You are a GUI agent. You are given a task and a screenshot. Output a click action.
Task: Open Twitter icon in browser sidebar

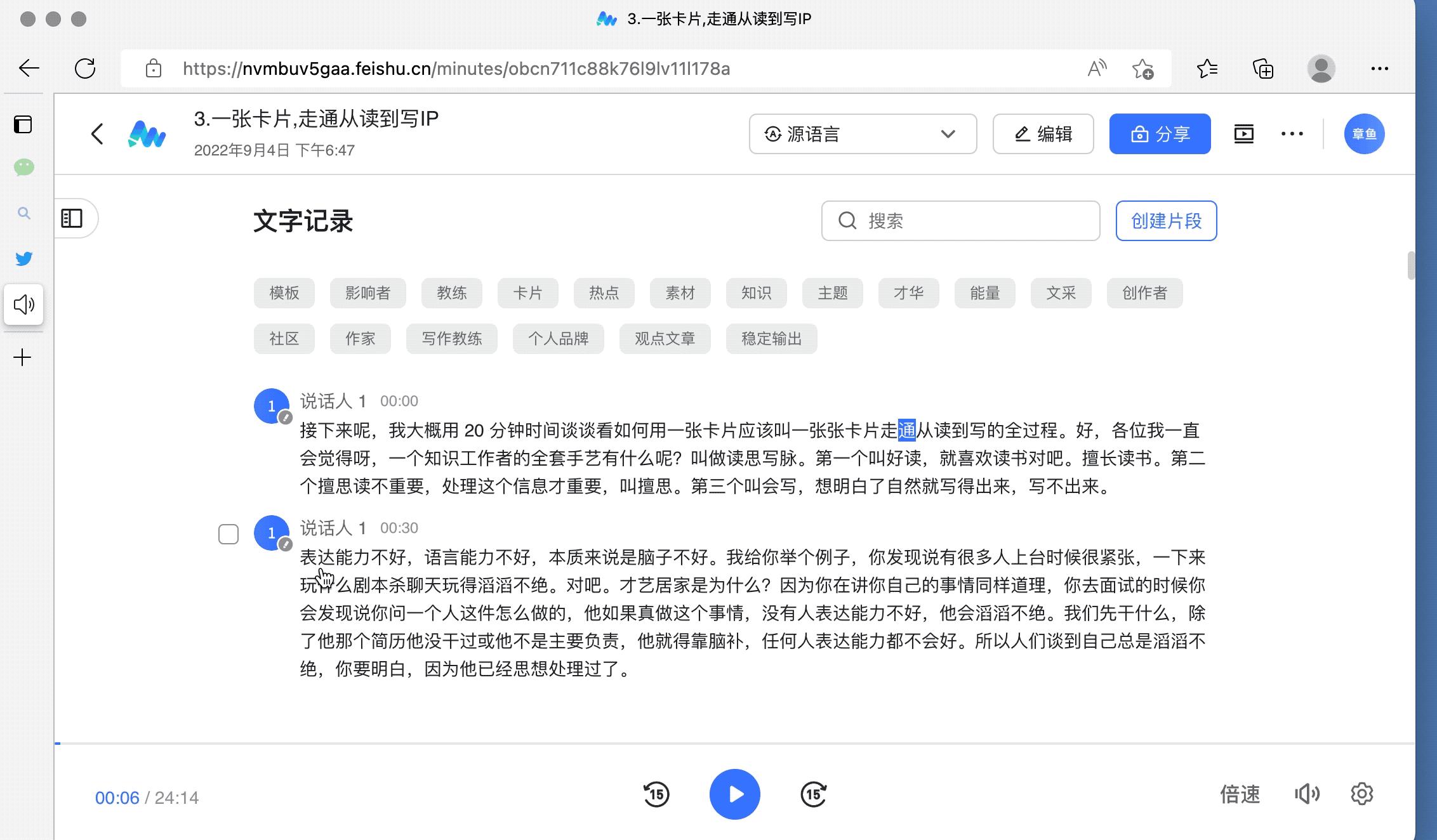[x=23, y=259]
